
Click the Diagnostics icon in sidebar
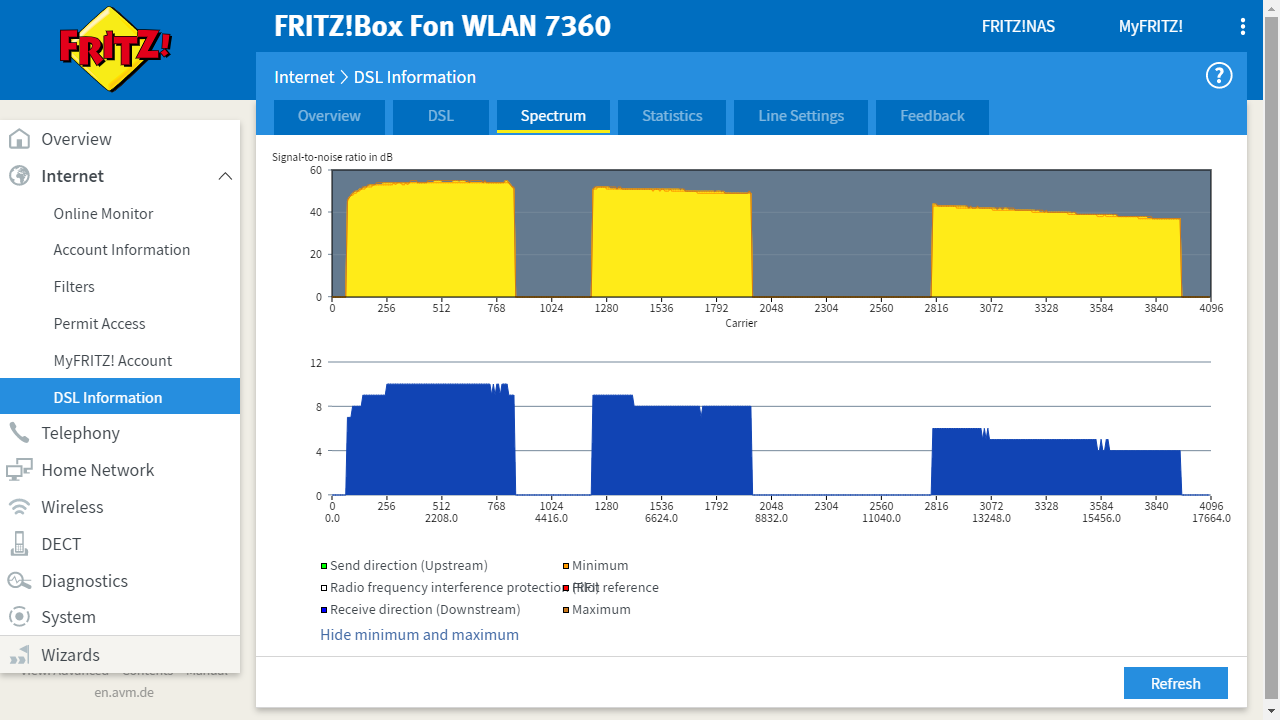tap(19, 581)
